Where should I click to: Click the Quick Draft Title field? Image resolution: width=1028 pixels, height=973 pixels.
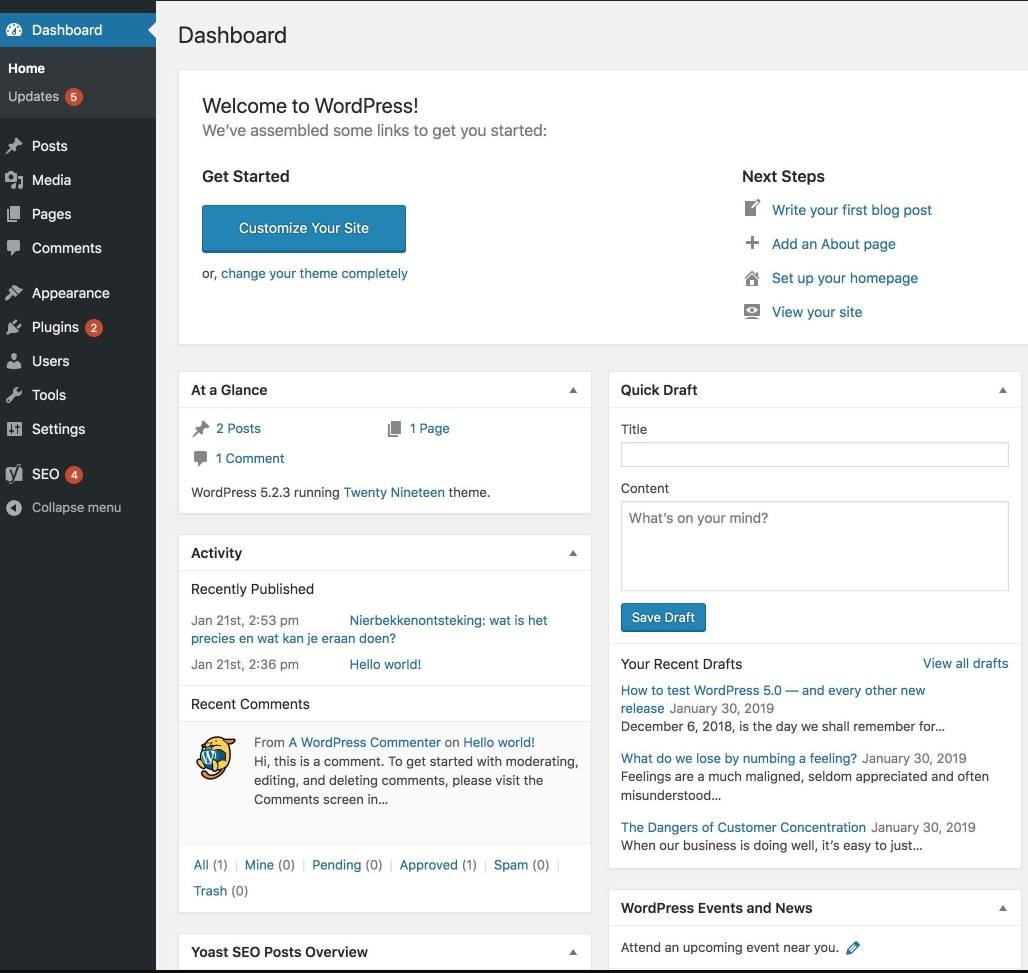(814, 454)
